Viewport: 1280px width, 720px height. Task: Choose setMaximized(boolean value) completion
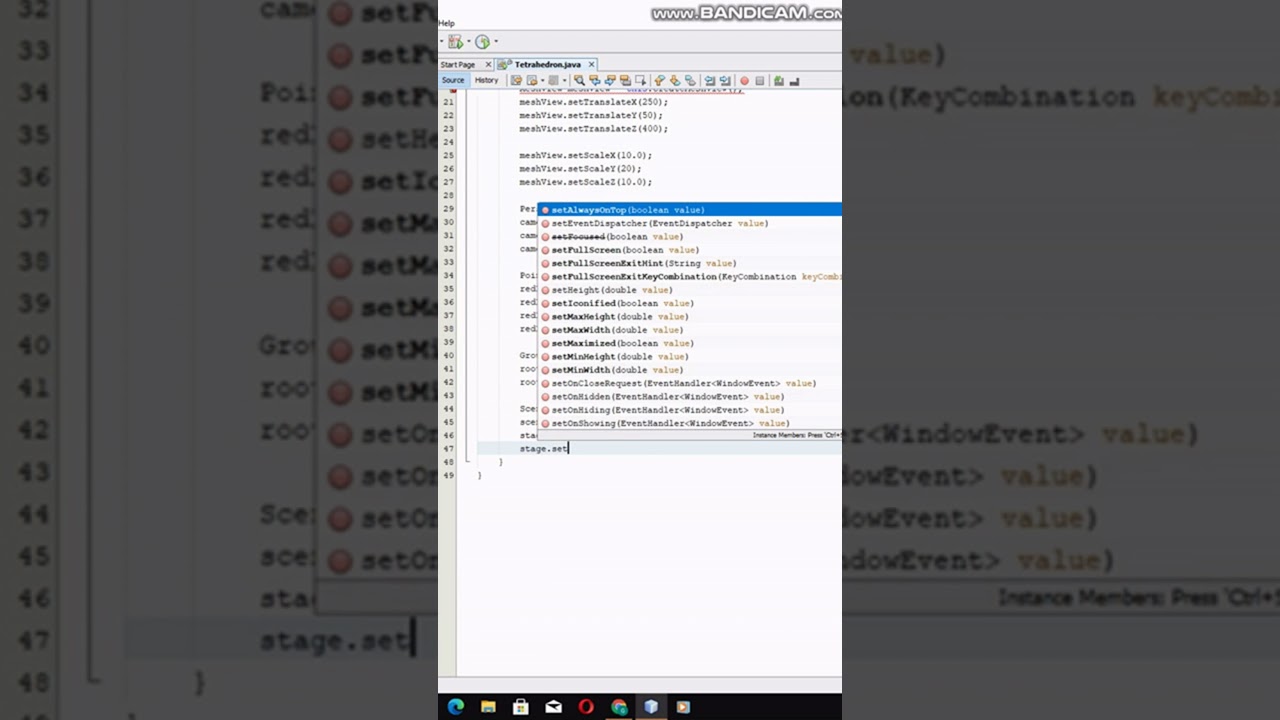690,343
